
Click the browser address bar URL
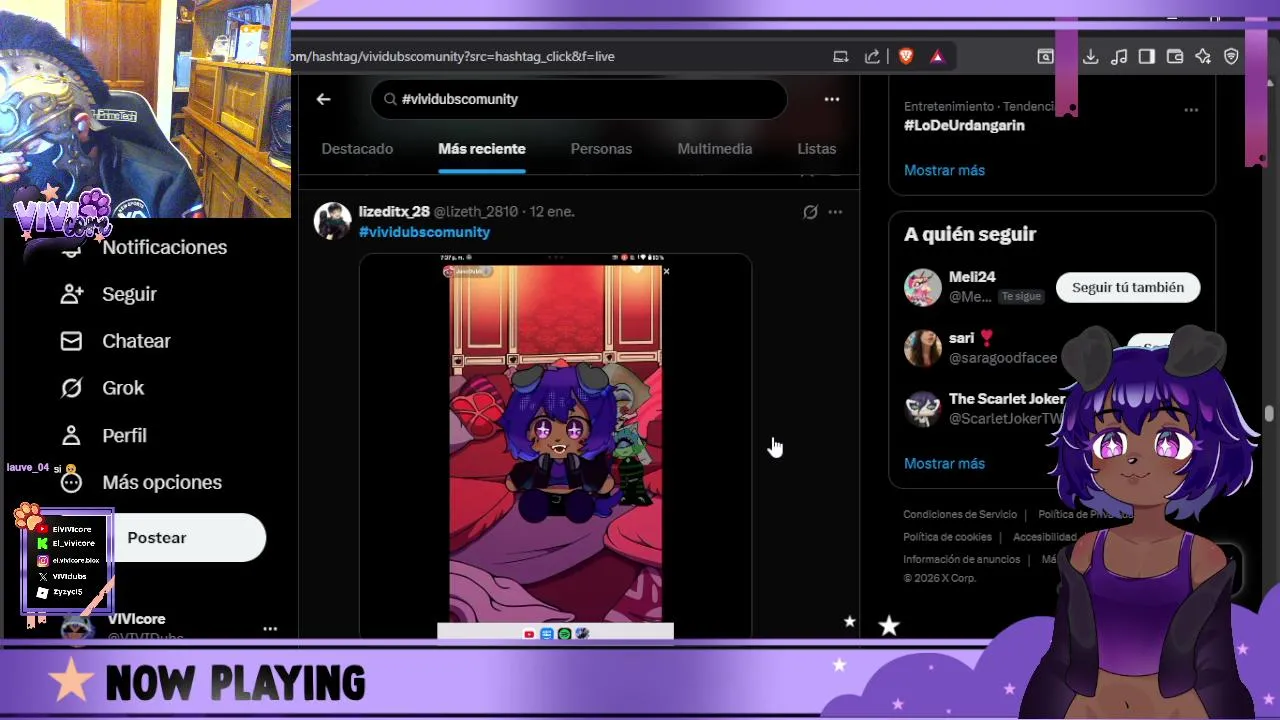click(x=455, y=57)
